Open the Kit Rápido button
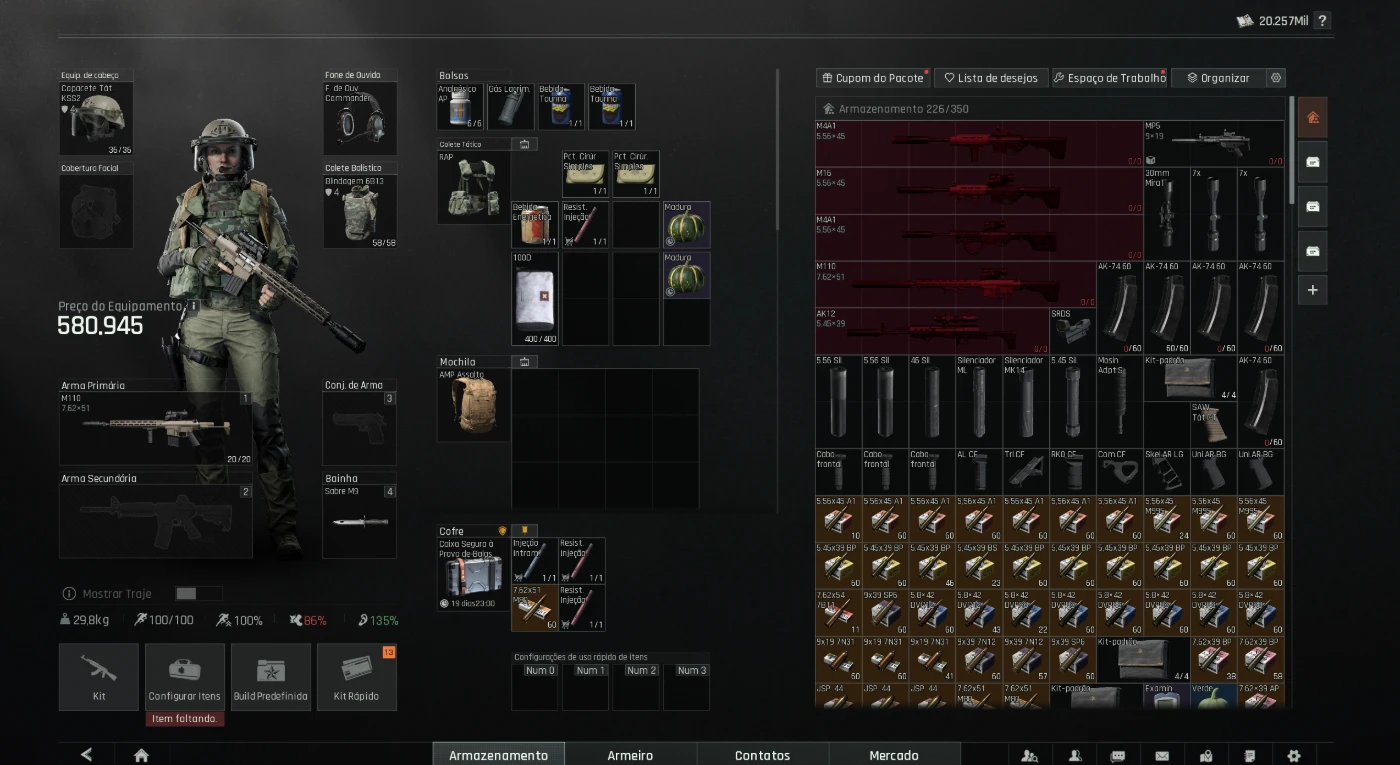This screenshot has height=765, width=1400. 356,677
